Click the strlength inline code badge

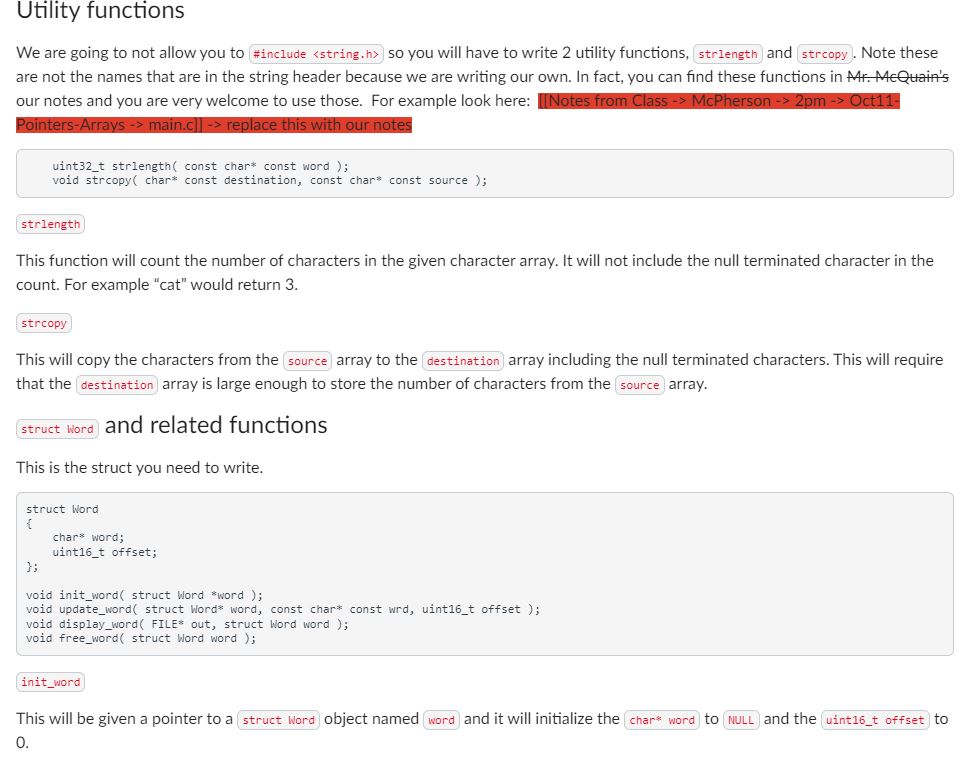coord(727,53)
